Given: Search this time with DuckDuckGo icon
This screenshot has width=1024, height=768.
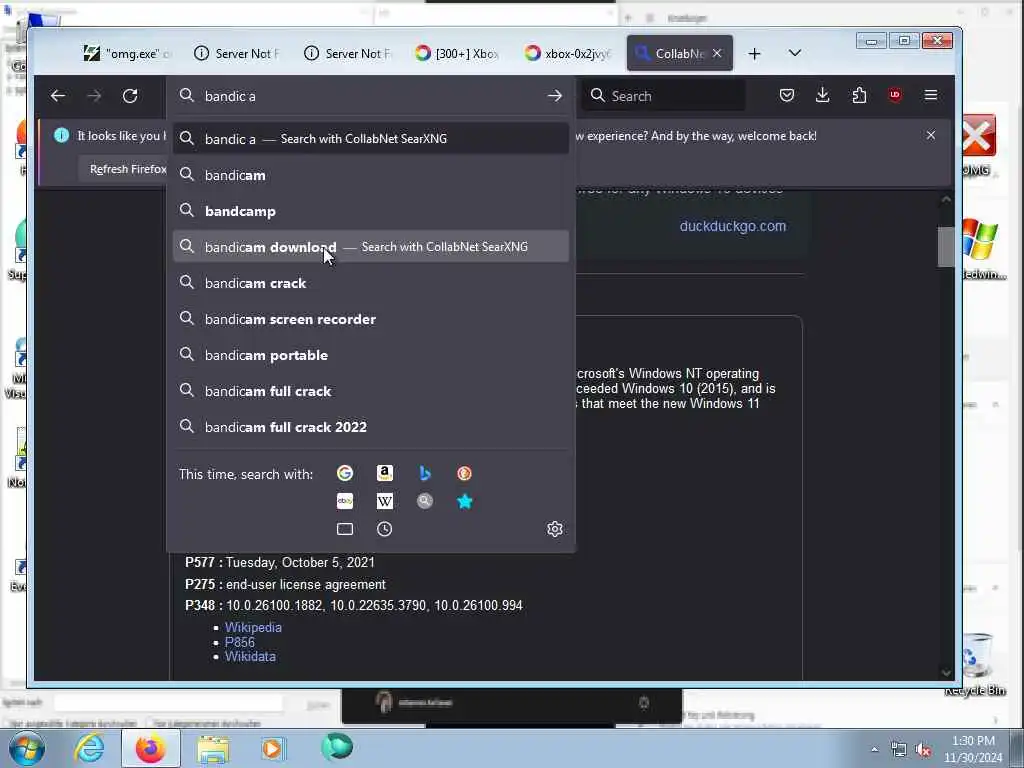Looking at the screenshot, I should 464,473.
